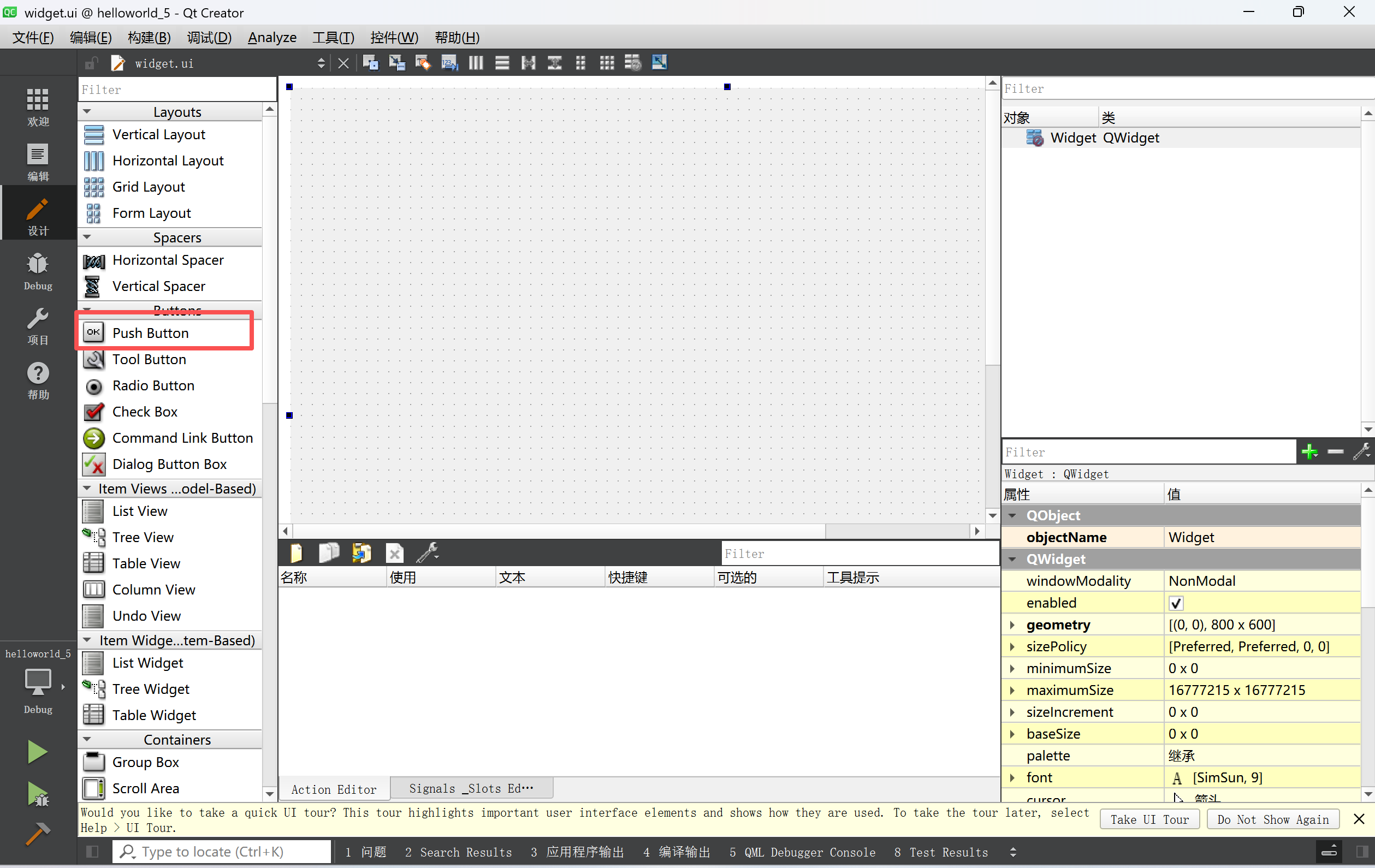Toggle the enabled property checkbox
This screenshot has width=1375, height=868.
[1176, 603]
